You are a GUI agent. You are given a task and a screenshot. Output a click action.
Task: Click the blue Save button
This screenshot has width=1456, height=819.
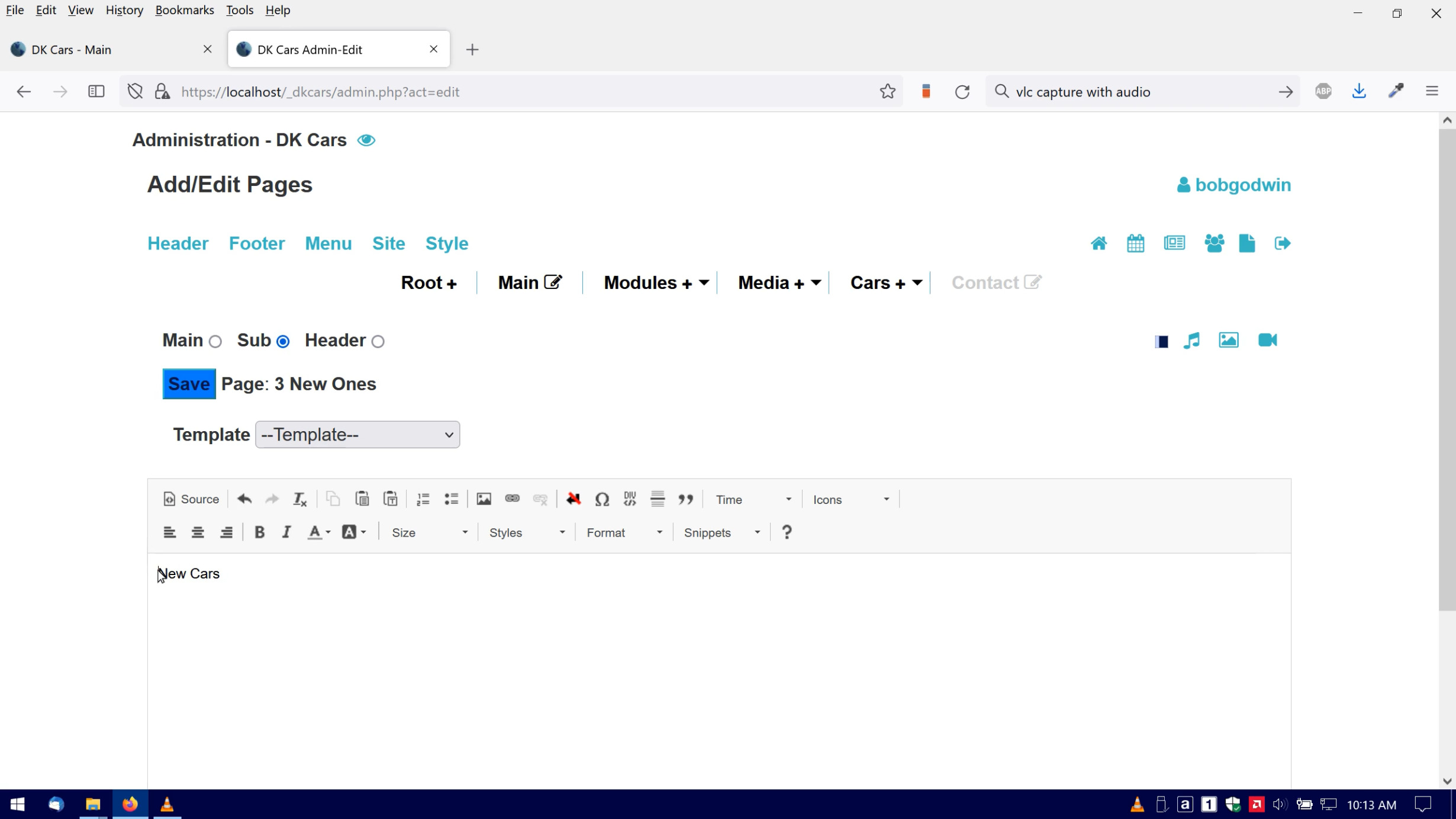189,384
